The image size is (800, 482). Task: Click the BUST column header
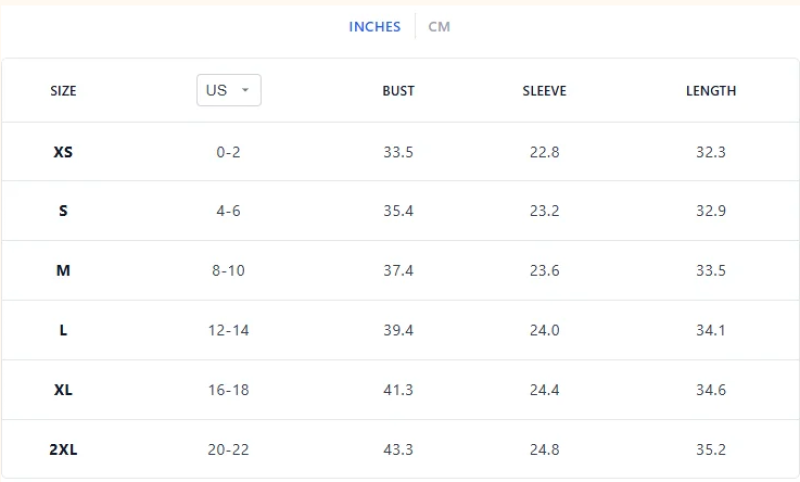(398, 91)
